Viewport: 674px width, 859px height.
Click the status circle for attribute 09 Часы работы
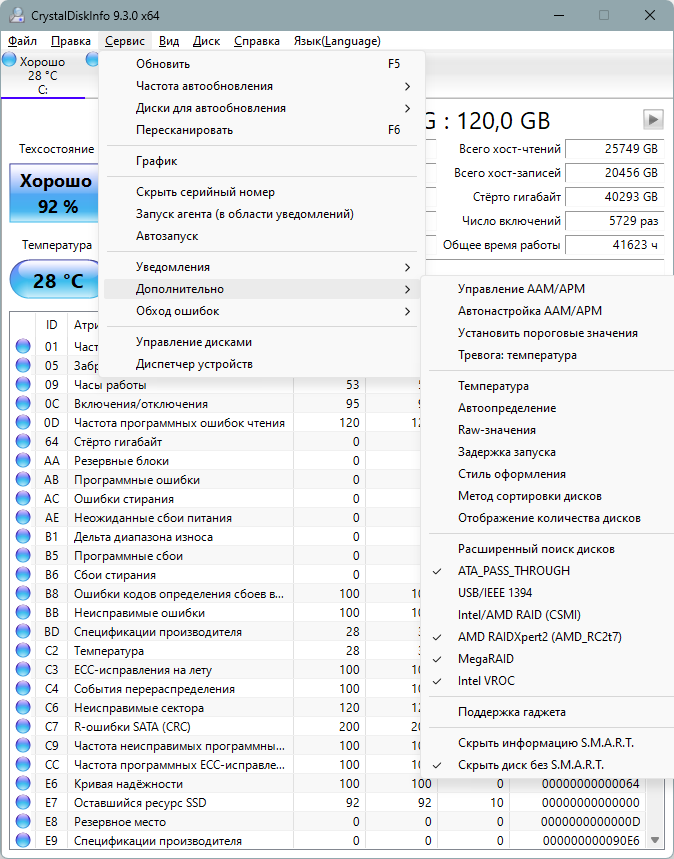tap(23, 385)
